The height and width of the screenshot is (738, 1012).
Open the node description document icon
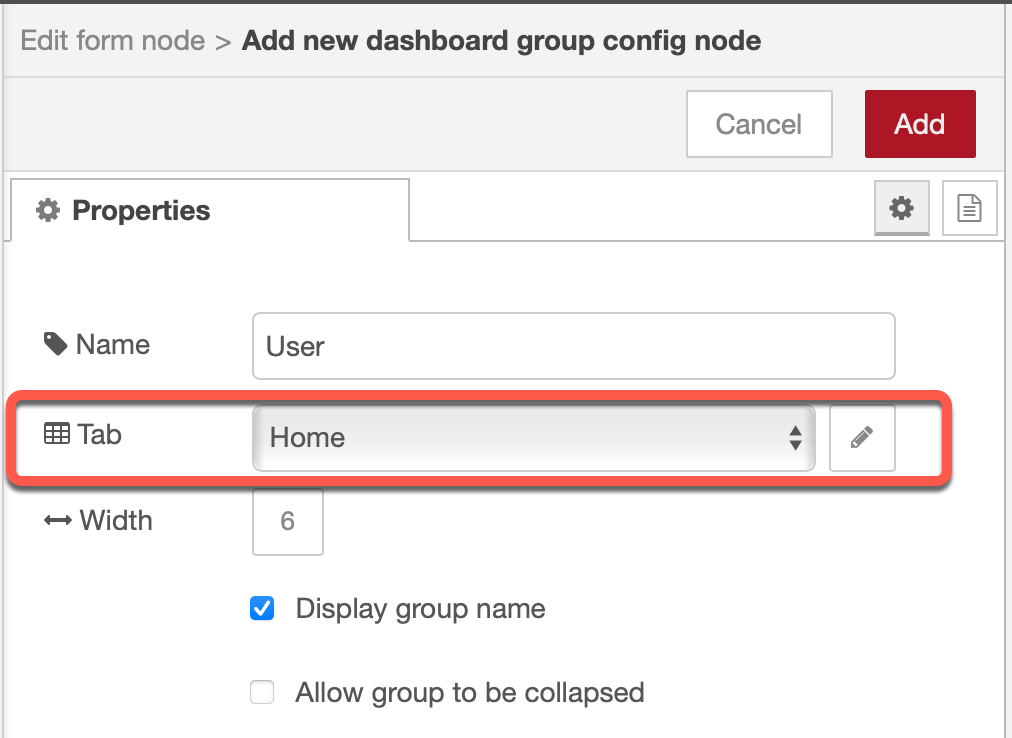pos(969,208)
